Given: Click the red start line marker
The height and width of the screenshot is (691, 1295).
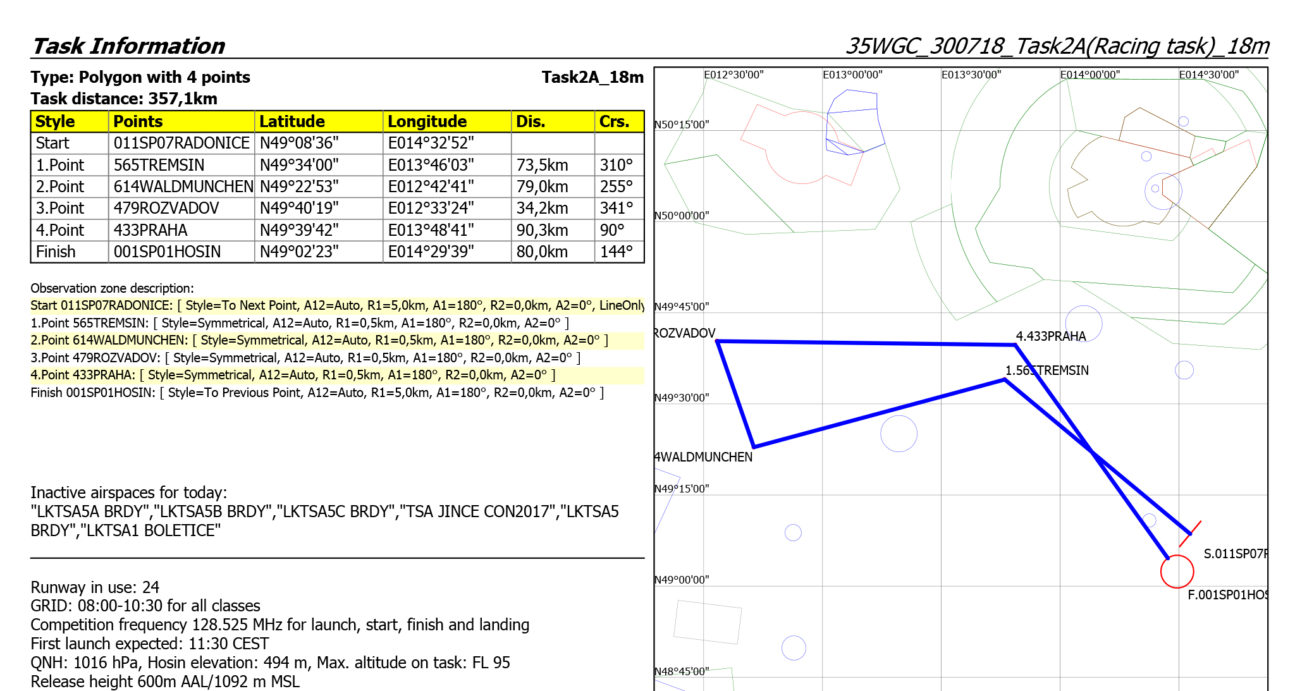Looking at the screenshot, I should pos(1190,528).
